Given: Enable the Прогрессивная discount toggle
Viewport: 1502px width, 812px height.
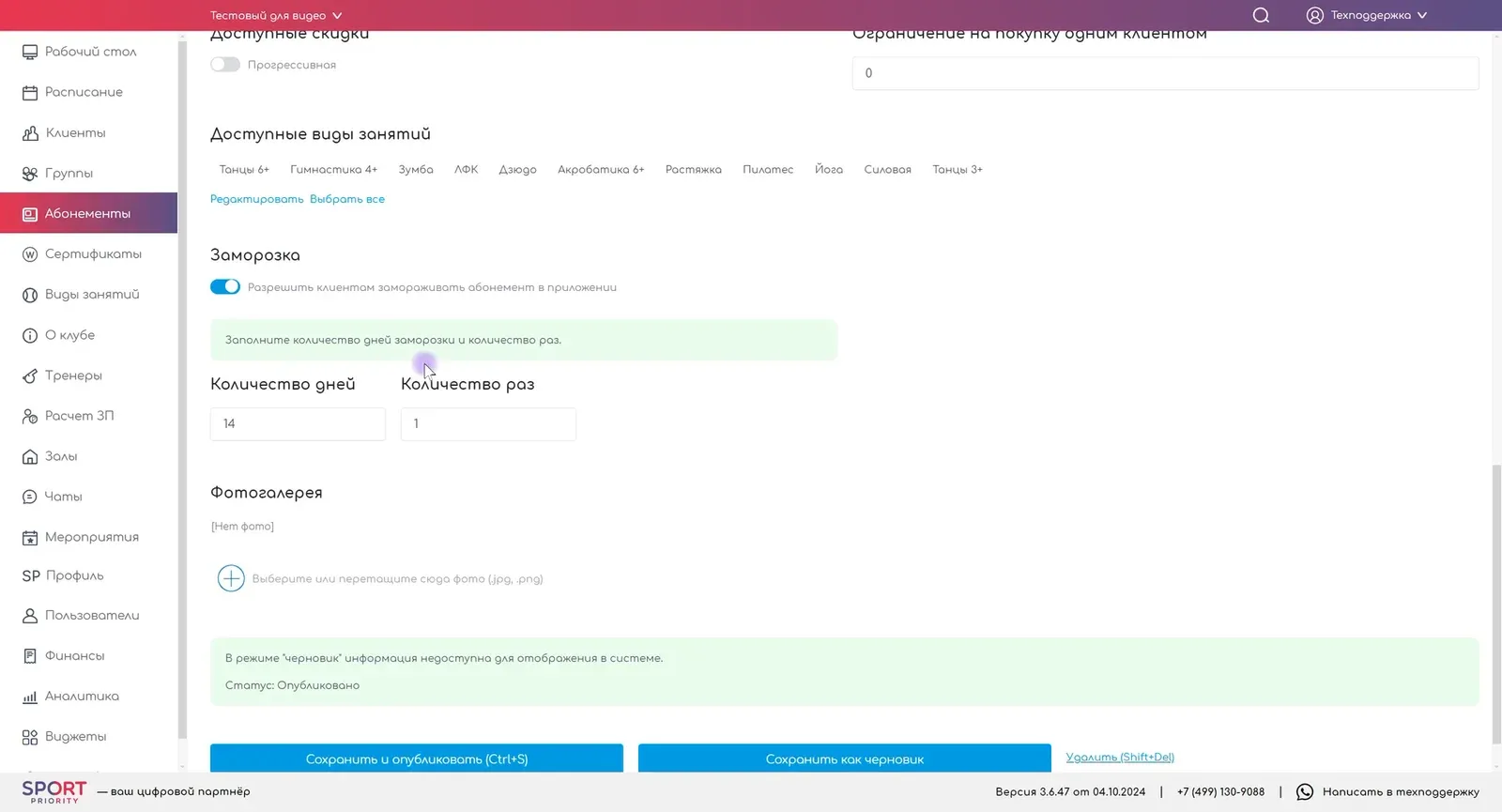Looking at the screenshot, I should coord(225,65).
